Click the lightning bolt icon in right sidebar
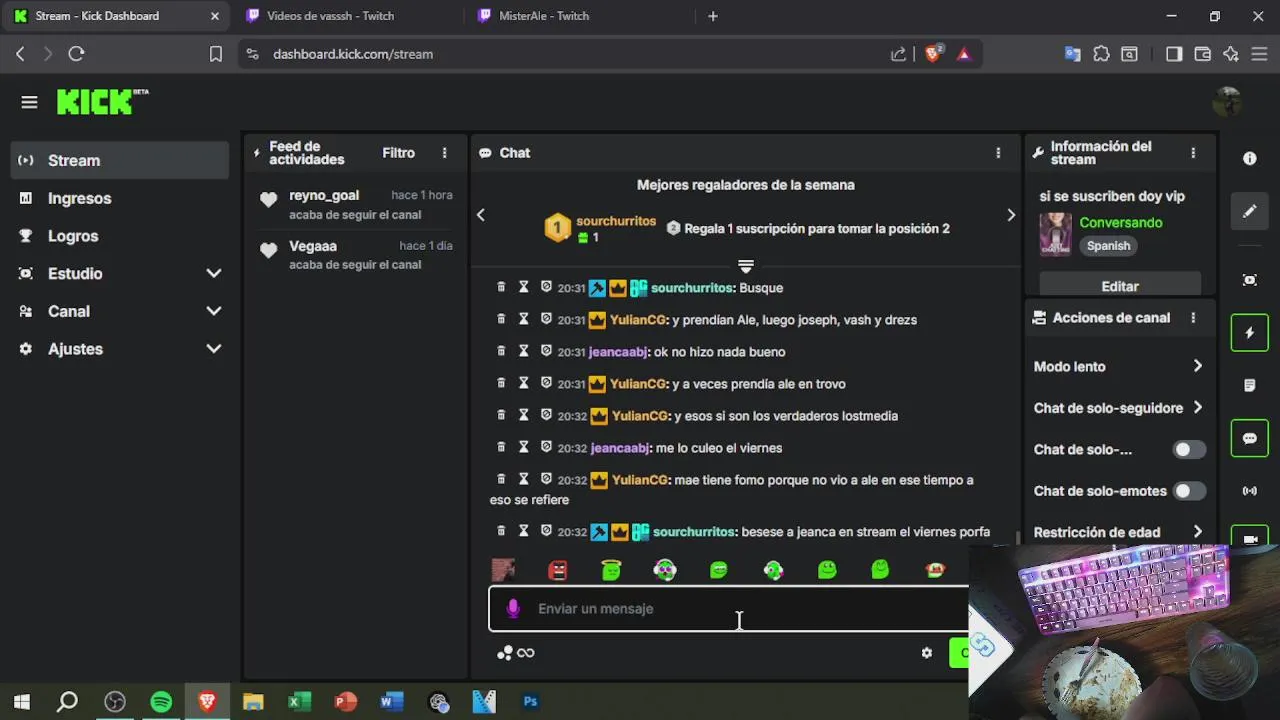The height and width of the screenshot is (720, 1280). [x=1249, y=333]
